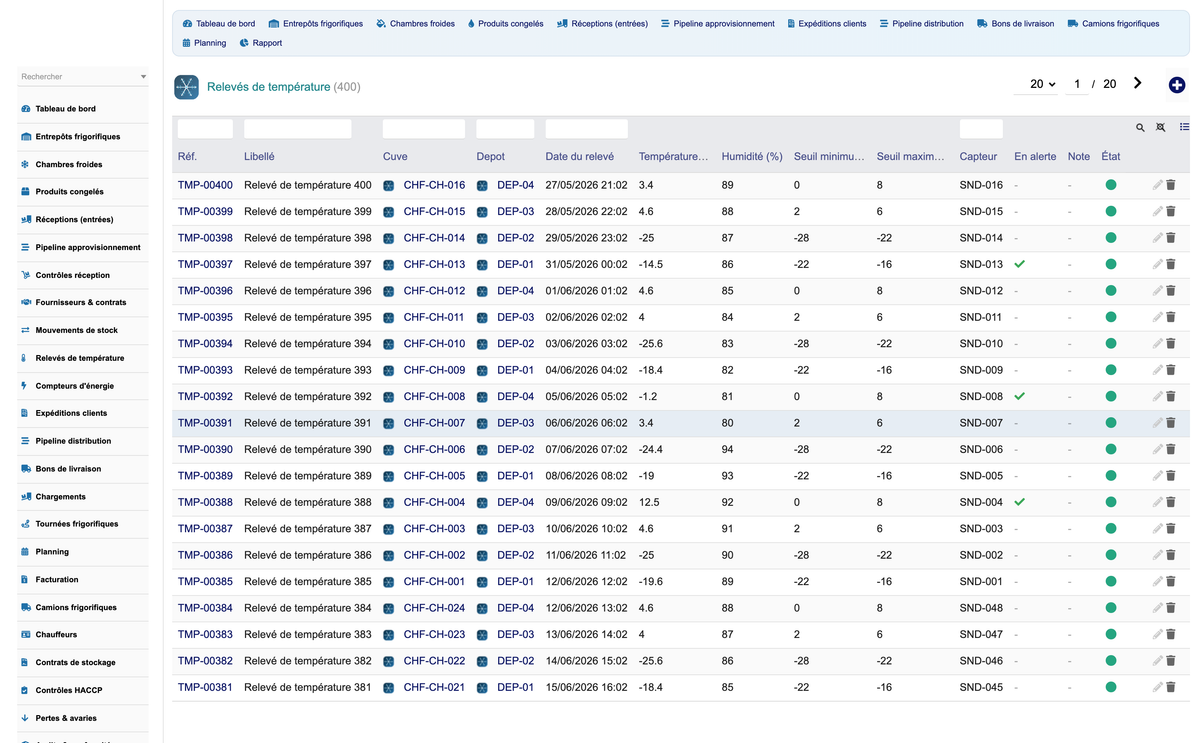Open cuve link CHF-CH-013
The height and width of the screenshot is (743, 1200).
[x=434, y=264]
